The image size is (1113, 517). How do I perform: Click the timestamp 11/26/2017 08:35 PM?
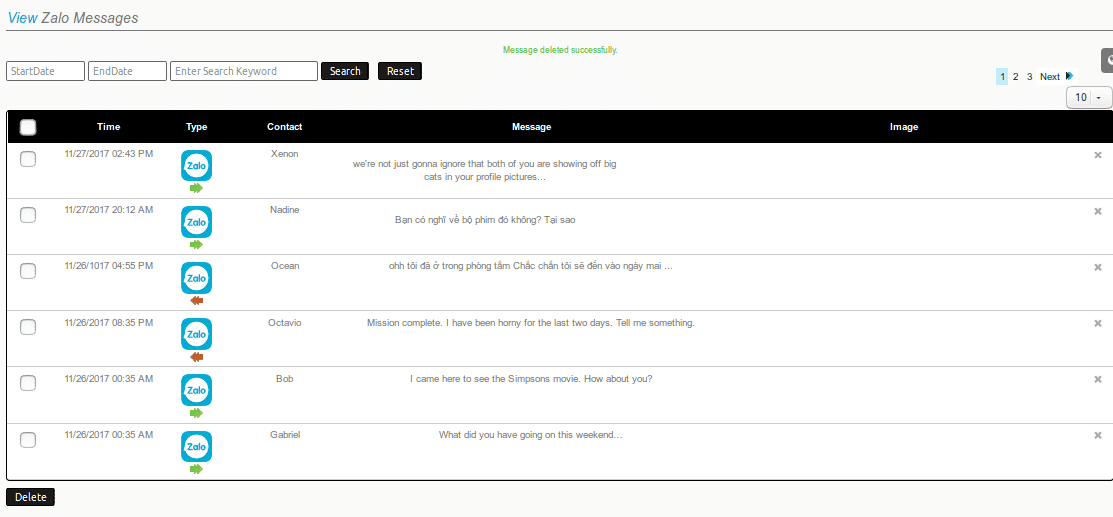(x=109, y=322)
